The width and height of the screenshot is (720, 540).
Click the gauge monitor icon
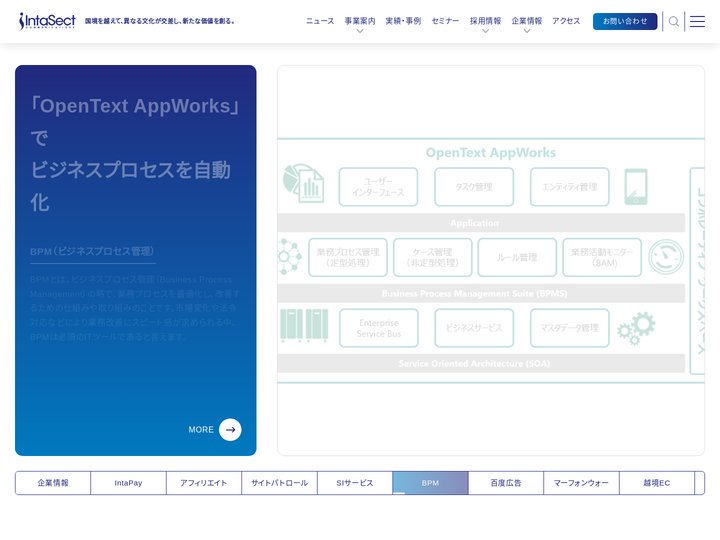click(x=666, y=257)
